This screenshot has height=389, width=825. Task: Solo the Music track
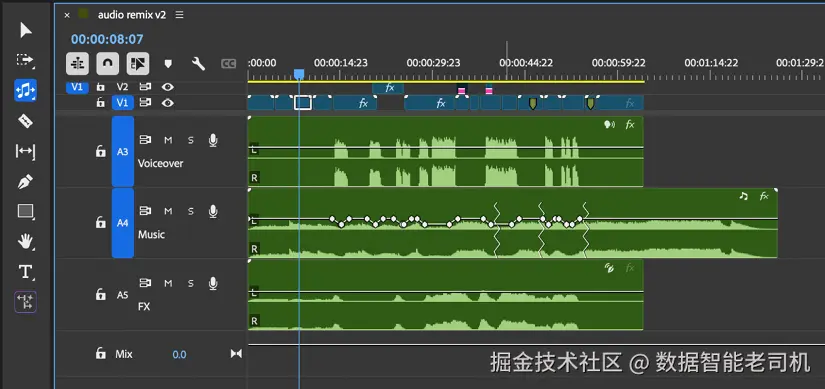[x=191, y=211]
